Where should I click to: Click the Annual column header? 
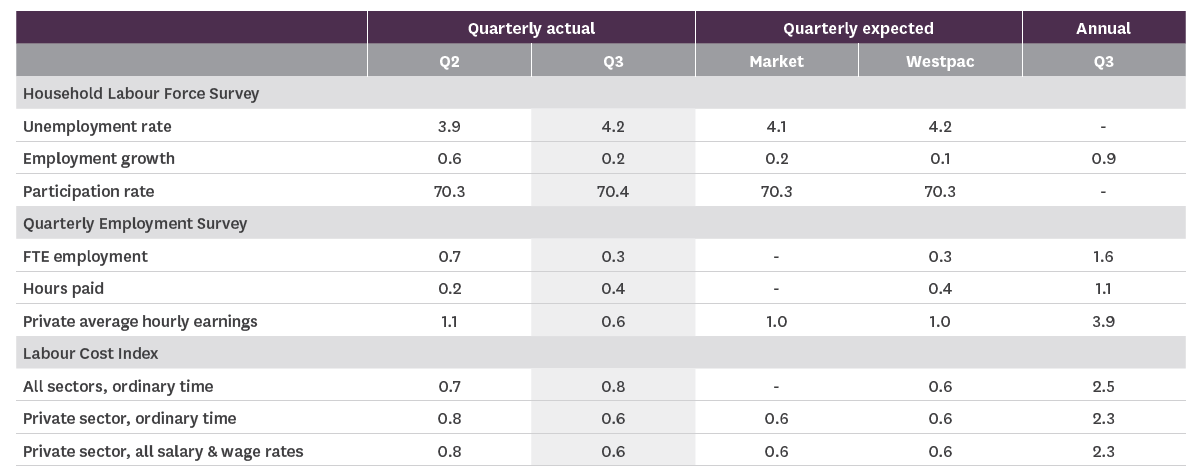(x=1103, y=28)
